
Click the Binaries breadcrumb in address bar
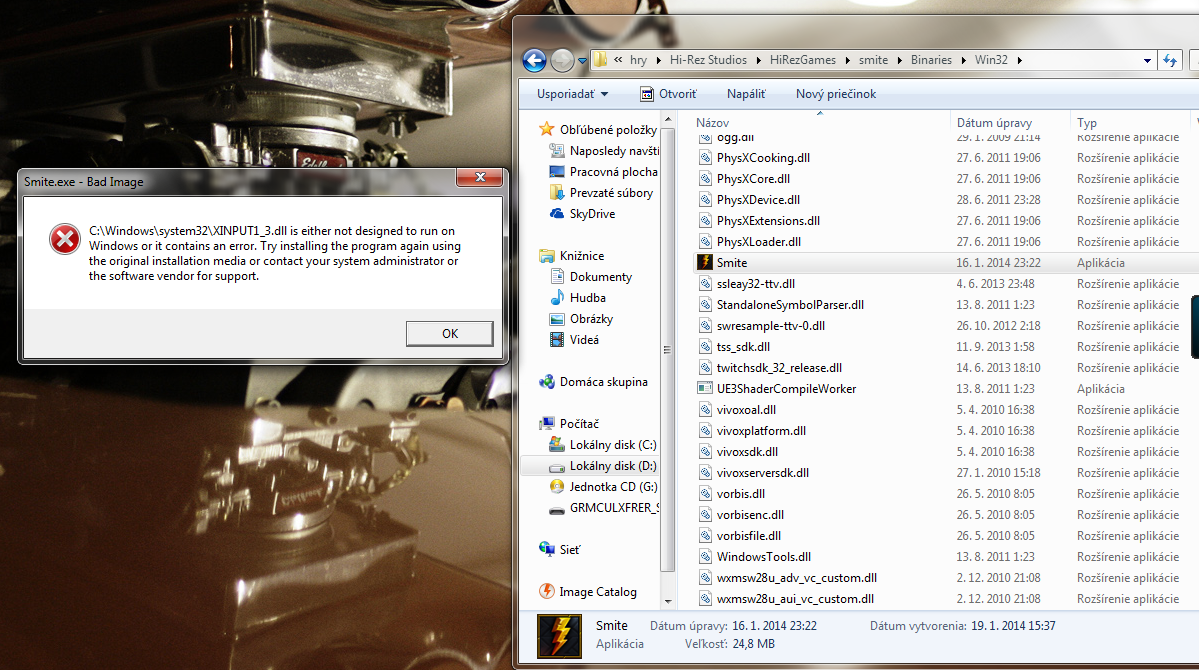(x=931, y=60)
